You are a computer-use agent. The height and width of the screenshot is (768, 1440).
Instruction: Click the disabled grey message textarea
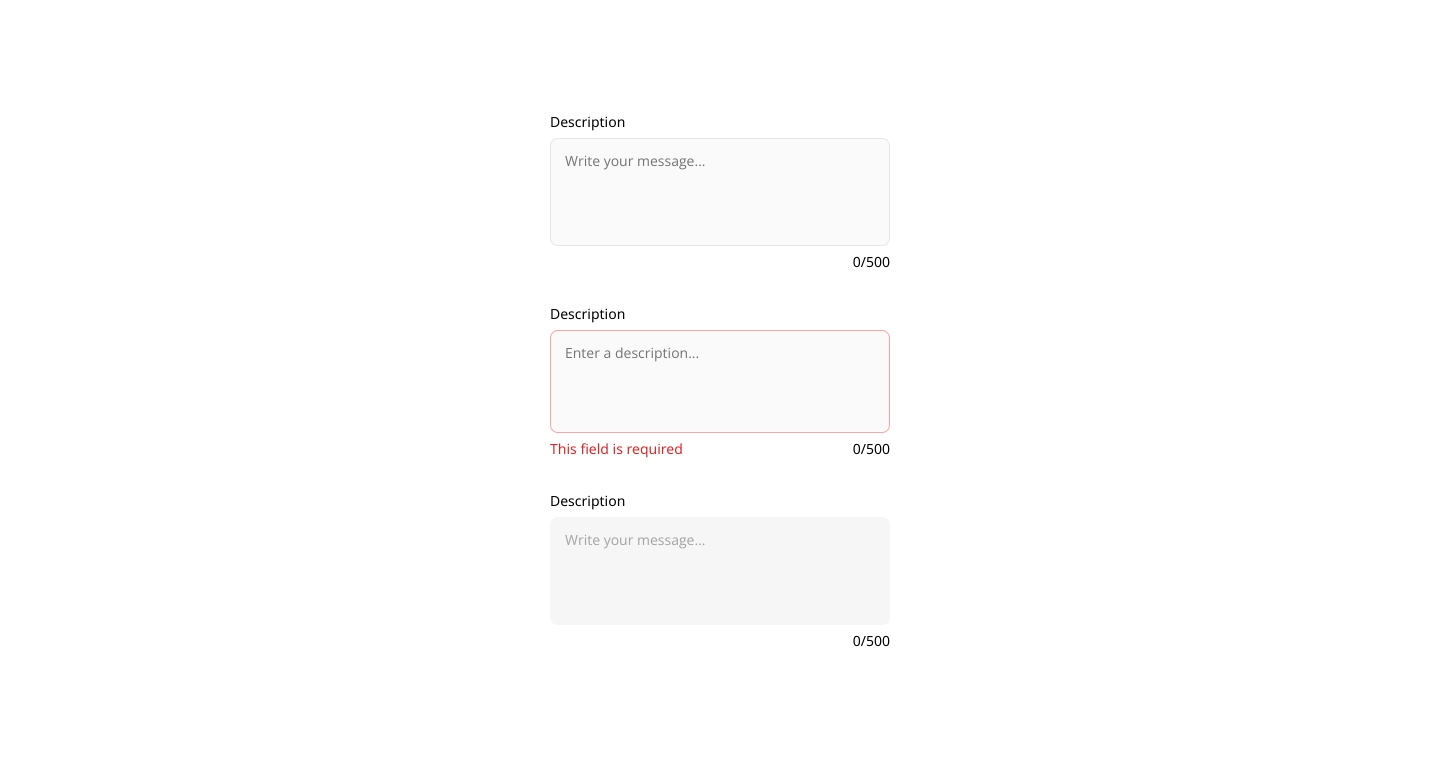tap(719, 571)
